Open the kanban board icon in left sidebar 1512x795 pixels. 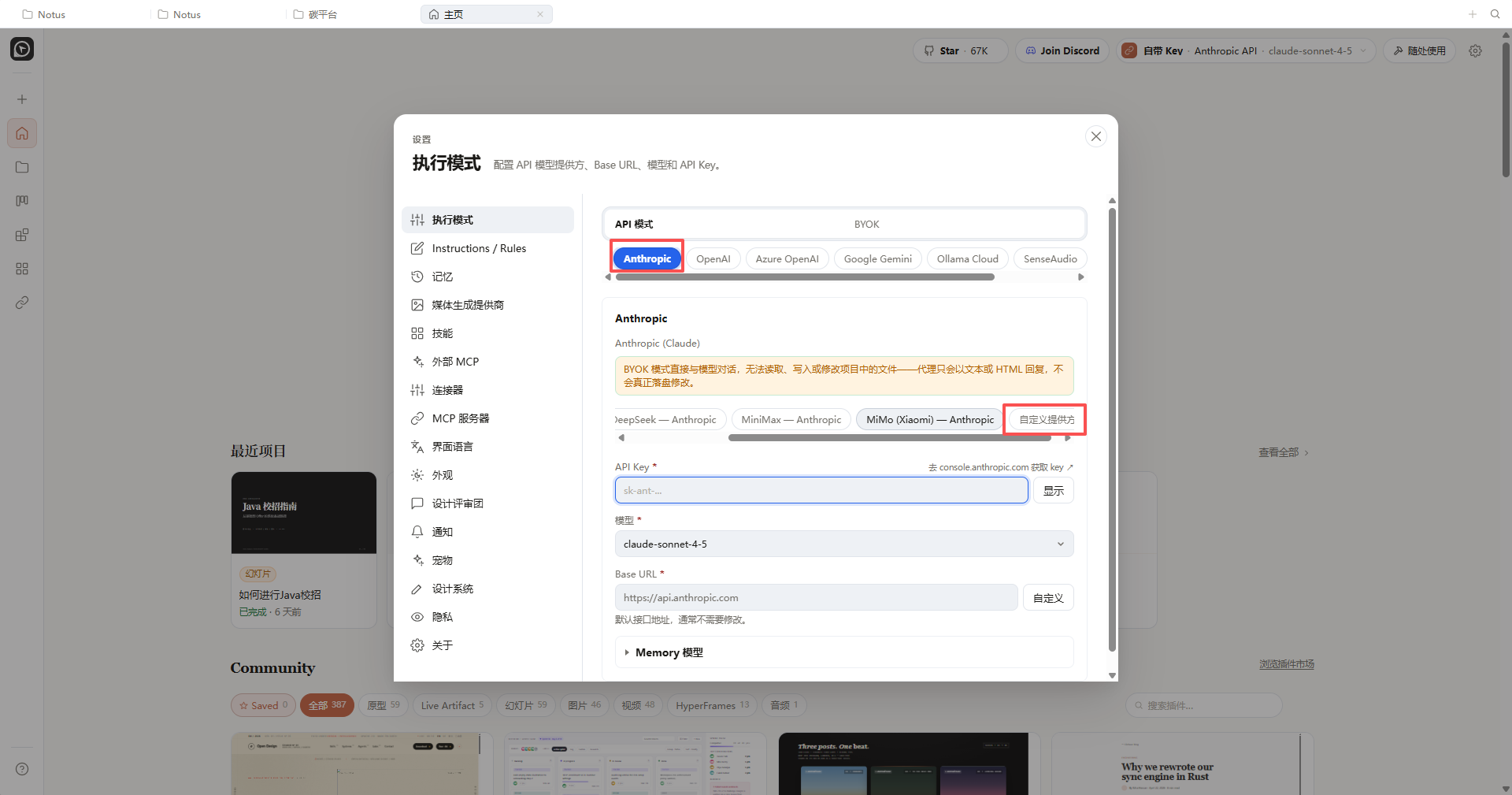click(22, 201)
